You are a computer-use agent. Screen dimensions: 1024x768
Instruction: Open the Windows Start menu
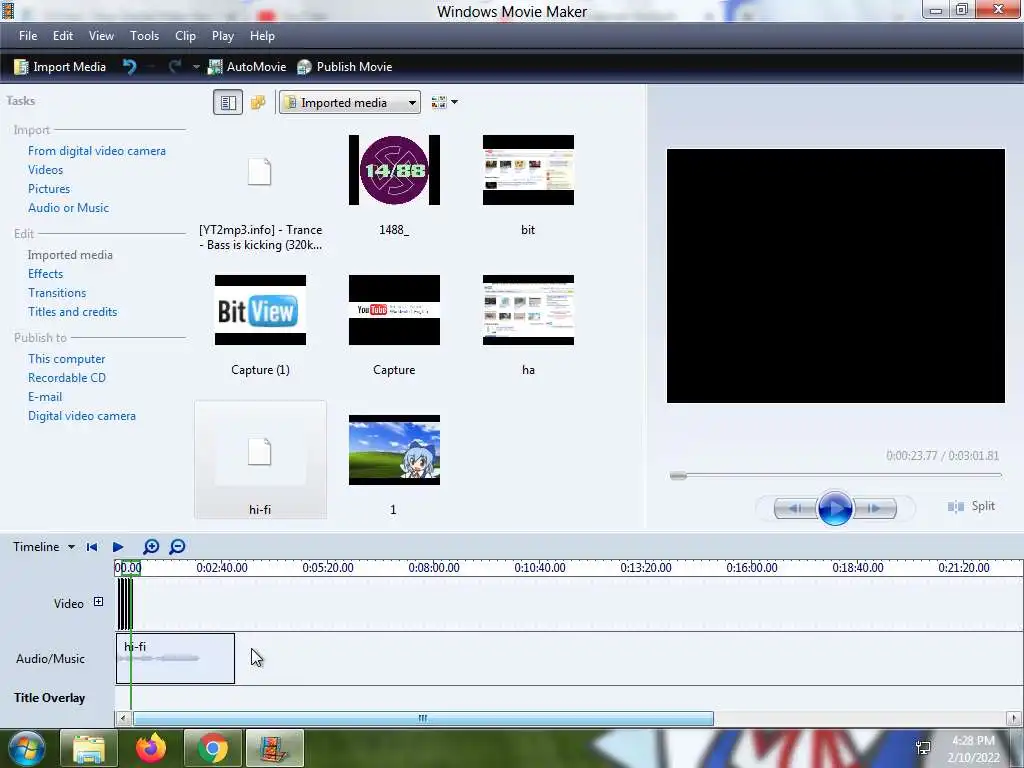pyautogui.click(x=26, y=748)
